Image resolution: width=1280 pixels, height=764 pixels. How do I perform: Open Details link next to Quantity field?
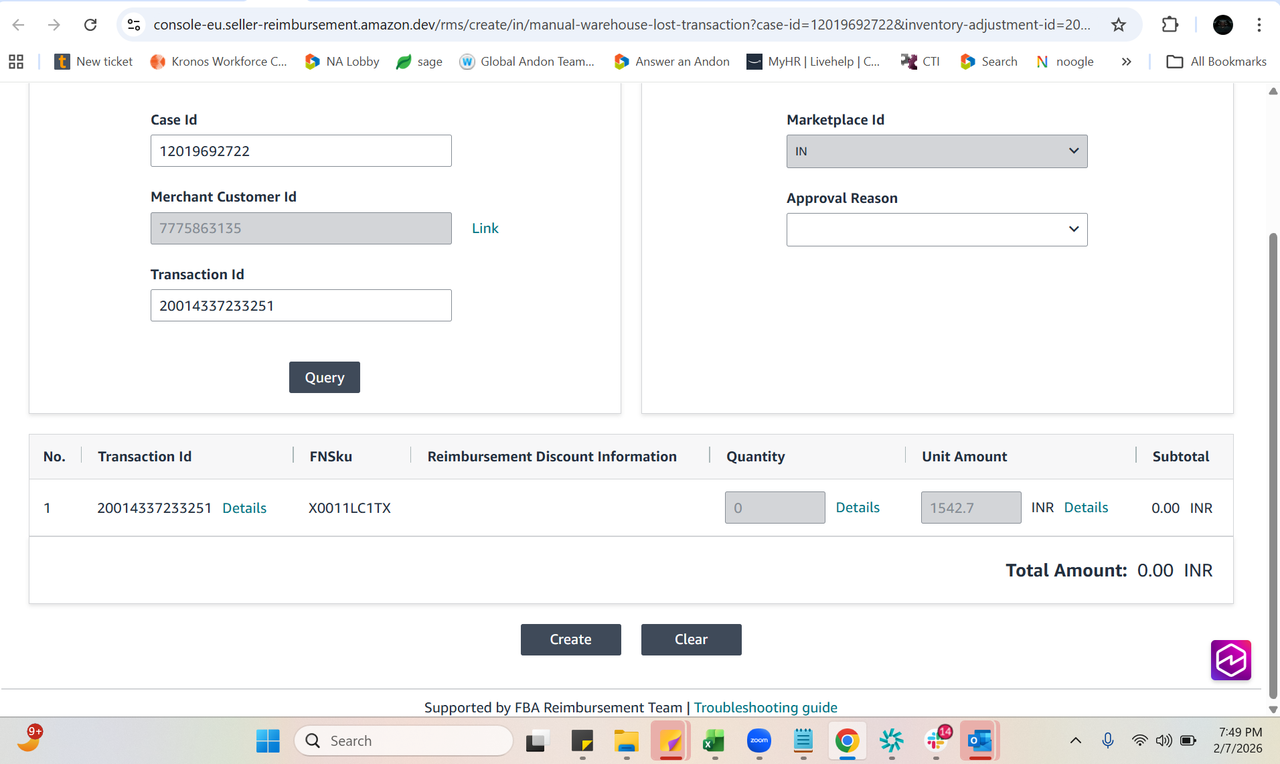point(858,507)
